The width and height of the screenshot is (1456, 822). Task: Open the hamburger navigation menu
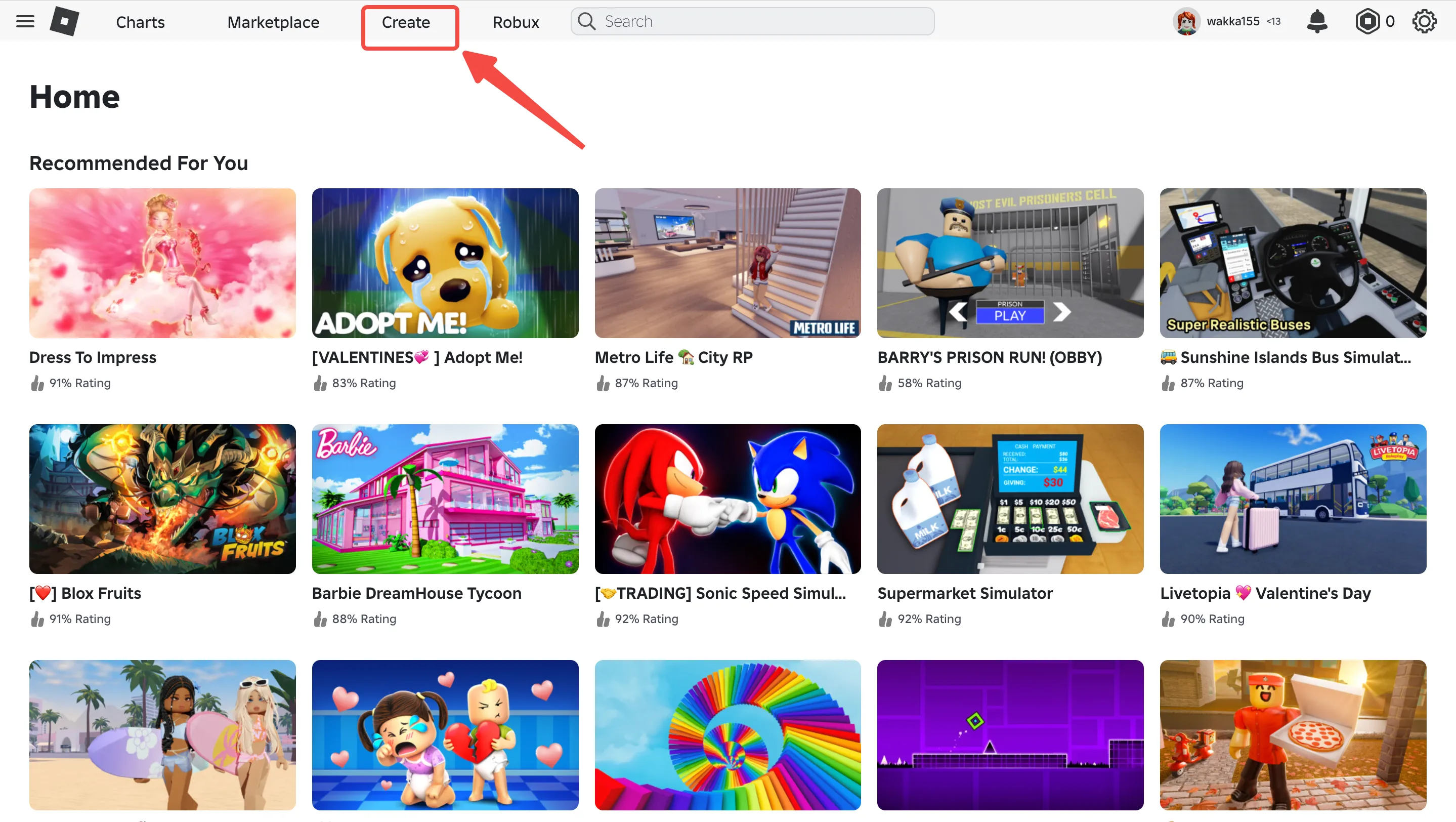pos(24,21)
